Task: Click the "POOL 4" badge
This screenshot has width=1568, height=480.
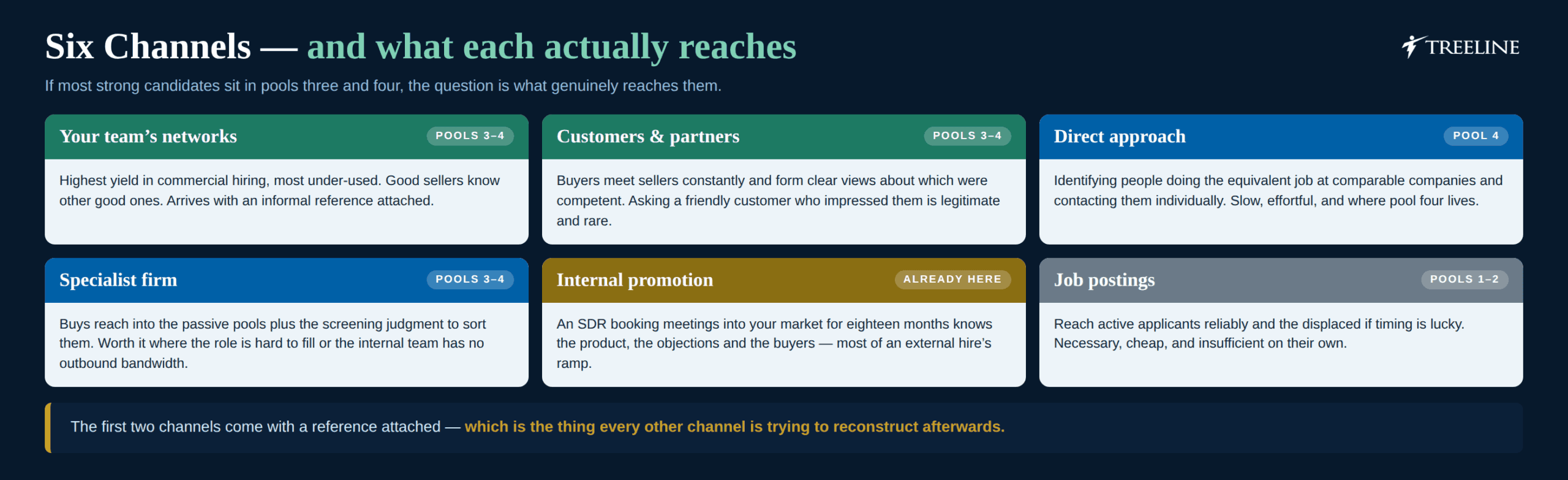Action: coord(1476,136)
